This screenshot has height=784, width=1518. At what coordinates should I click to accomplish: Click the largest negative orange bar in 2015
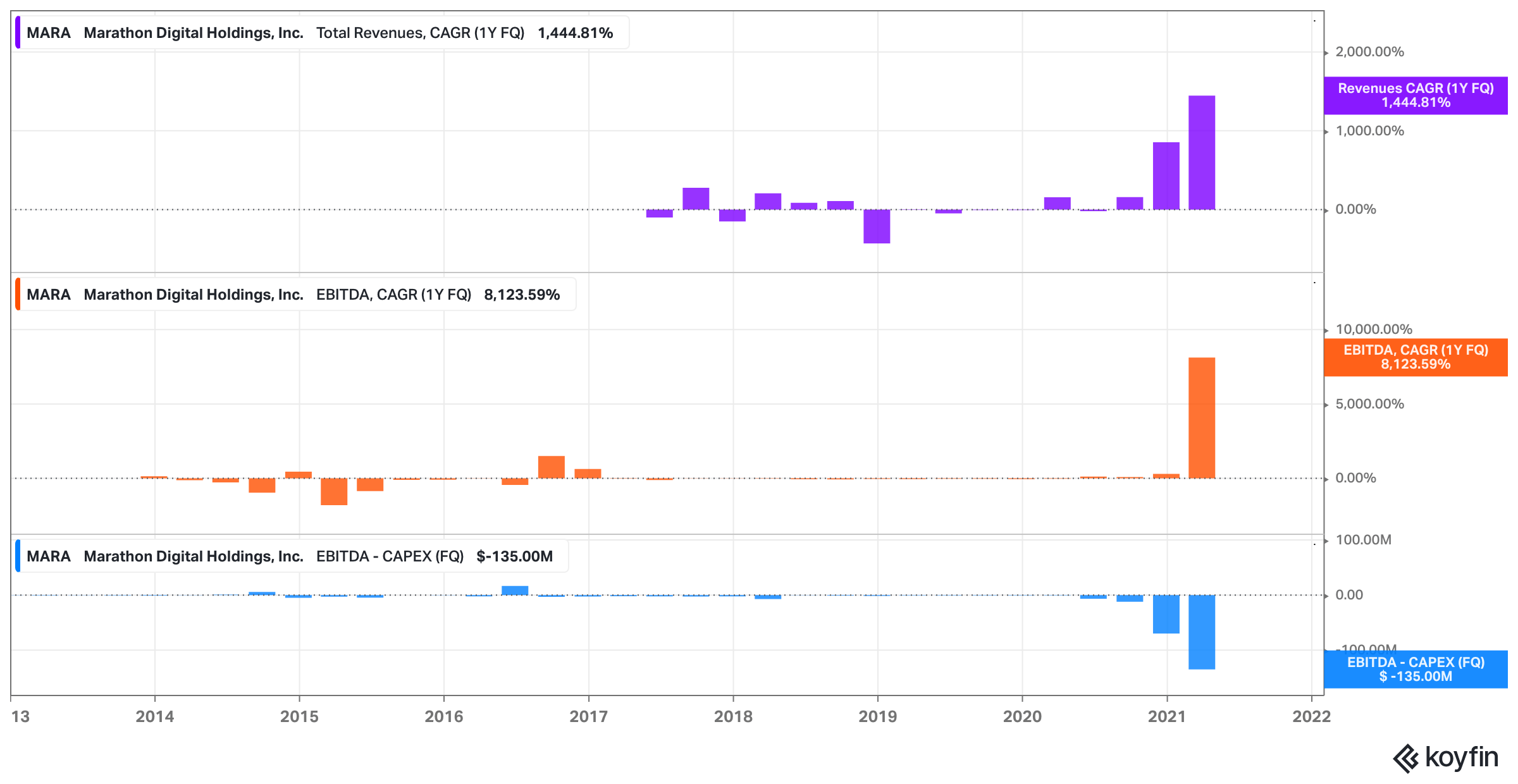click(x=334, y=491)
